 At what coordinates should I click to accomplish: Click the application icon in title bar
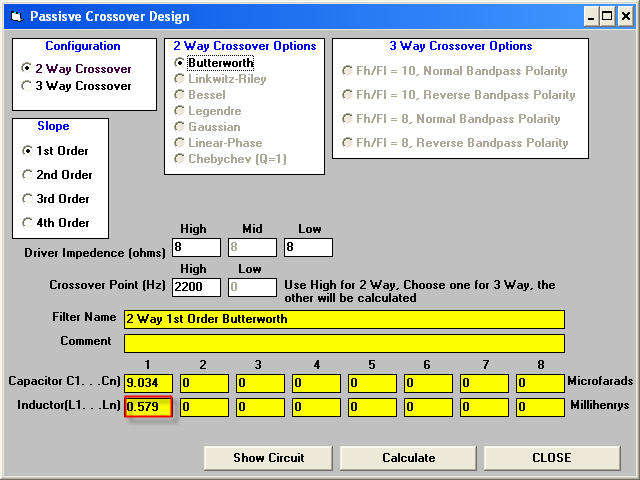point(17,17)
